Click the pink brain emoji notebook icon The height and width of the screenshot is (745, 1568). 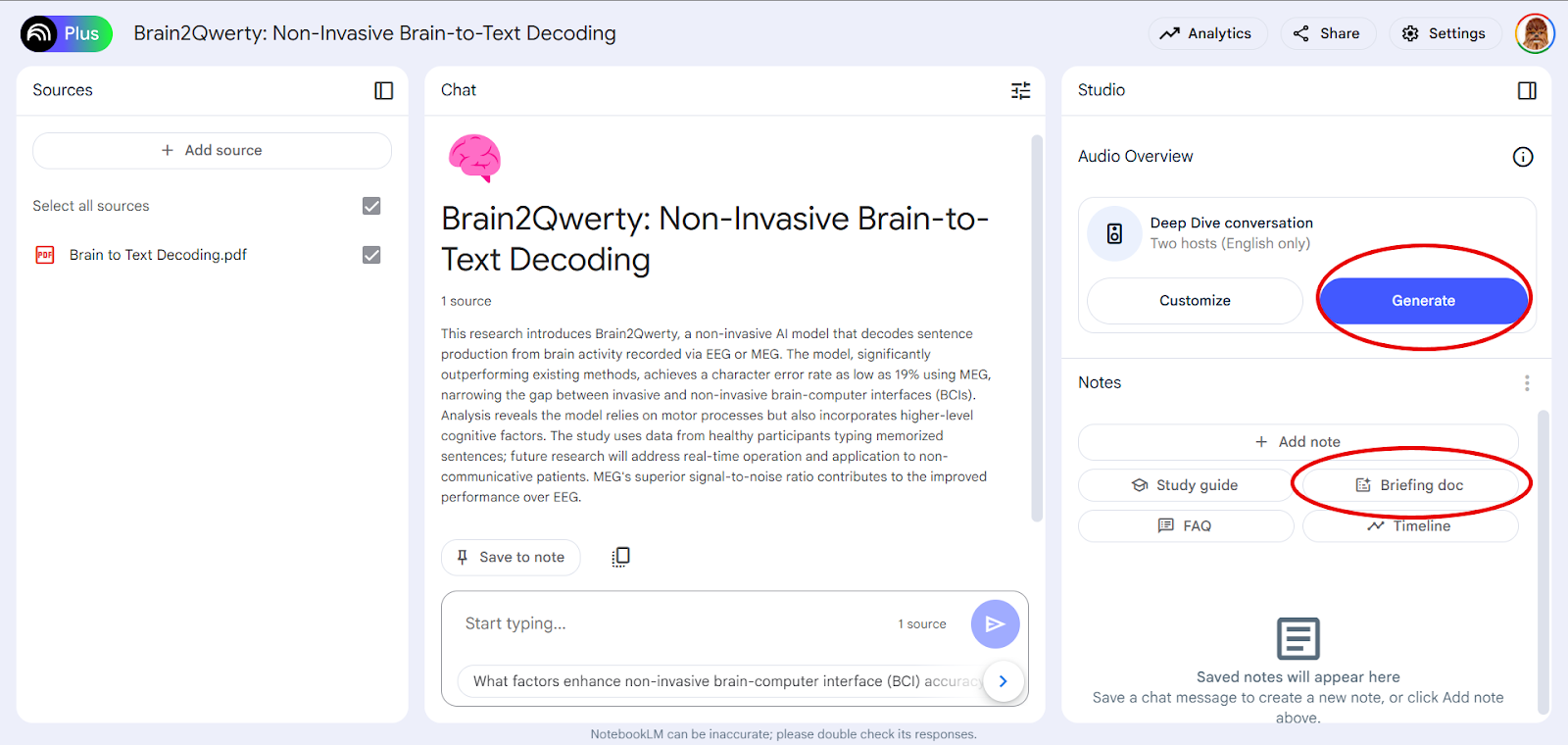475,158
